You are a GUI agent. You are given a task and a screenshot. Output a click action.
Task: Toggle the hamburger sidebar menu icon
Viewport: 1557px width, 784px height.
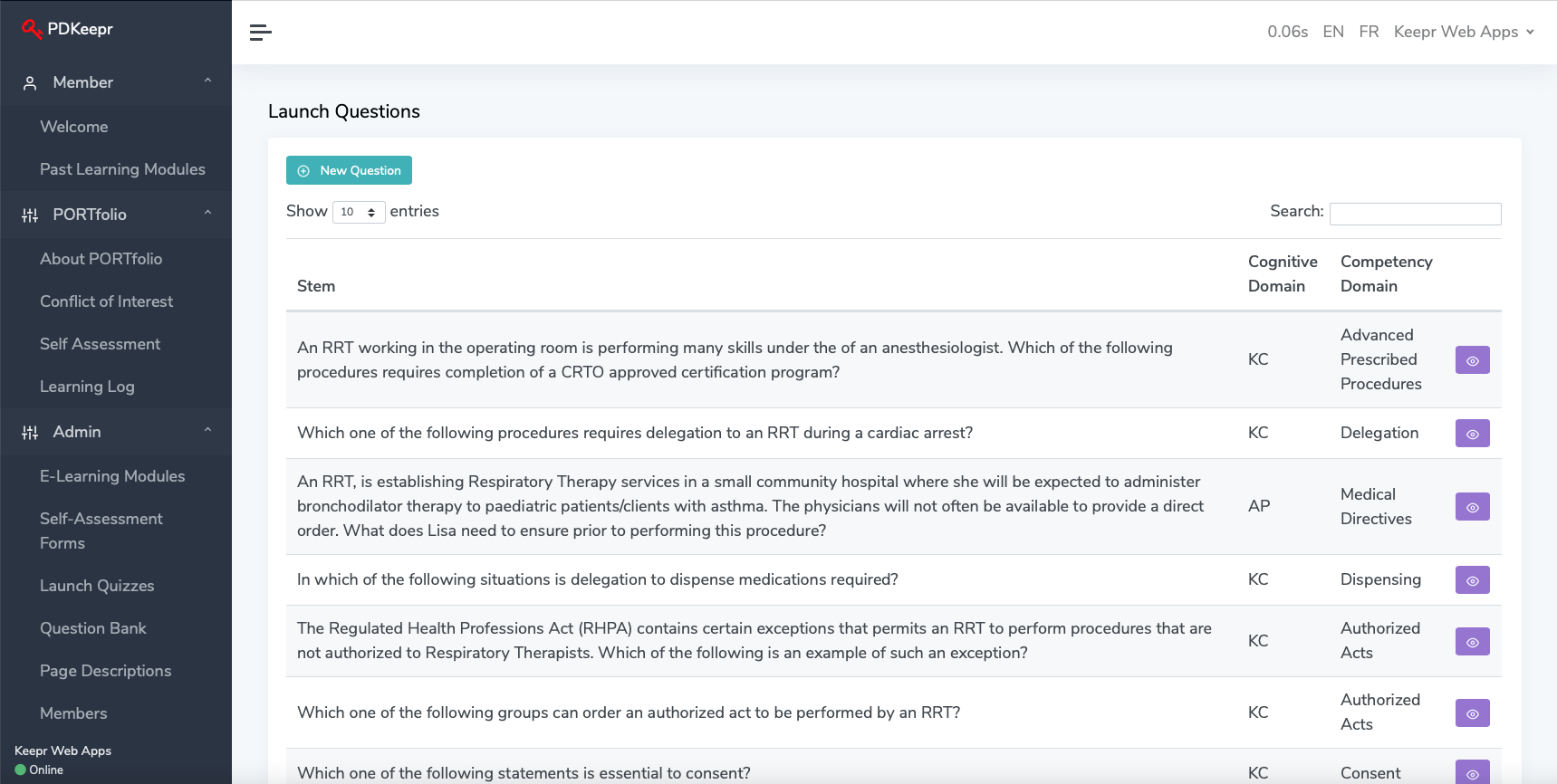(260, 33)
